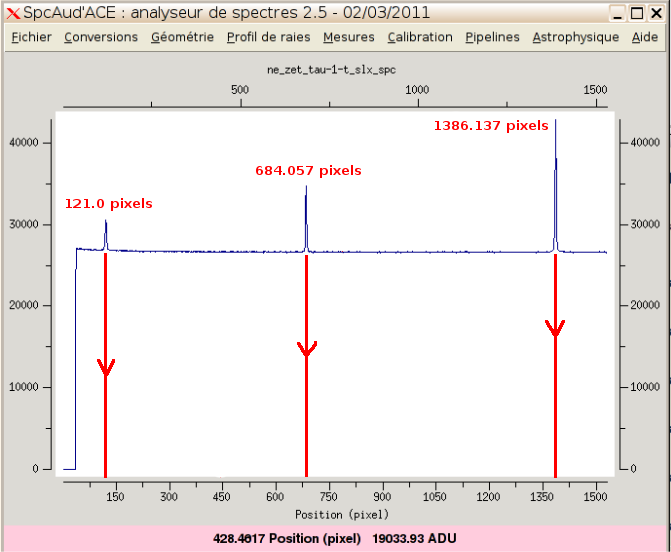Screen dimensions: 671x552
Task: Close the SpcAud'ACE window
Action: pyautogui.click(x=656, y=13)
